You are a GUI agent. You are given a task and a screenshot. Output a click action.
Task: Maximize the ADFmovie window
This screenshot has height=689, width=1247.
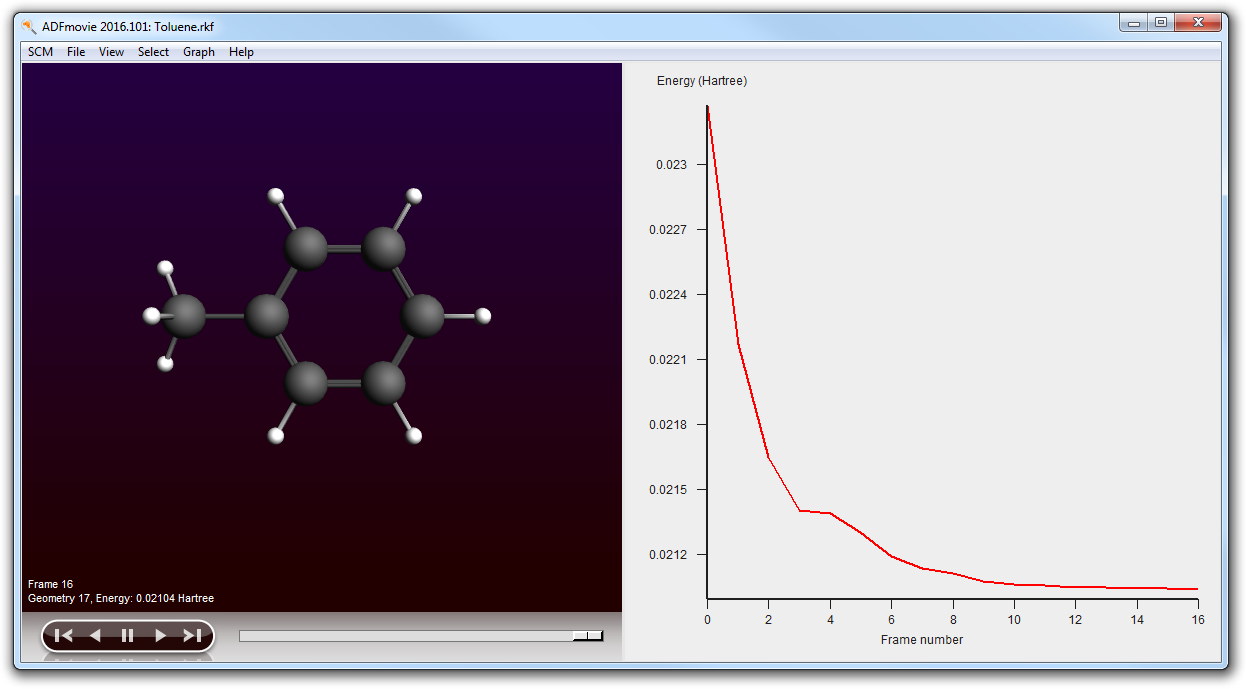pyautogui.click(x=1160, y=22)
